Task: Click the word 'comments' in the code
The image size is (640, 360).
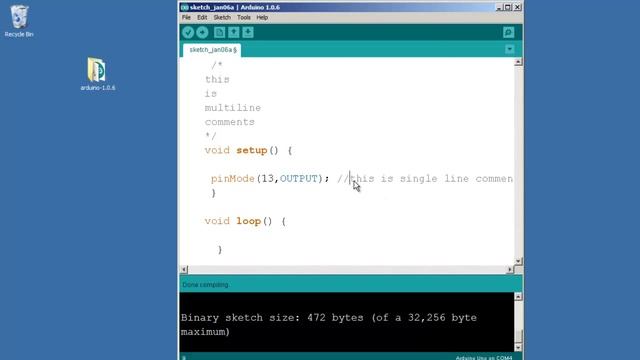Action: [230, 122]
